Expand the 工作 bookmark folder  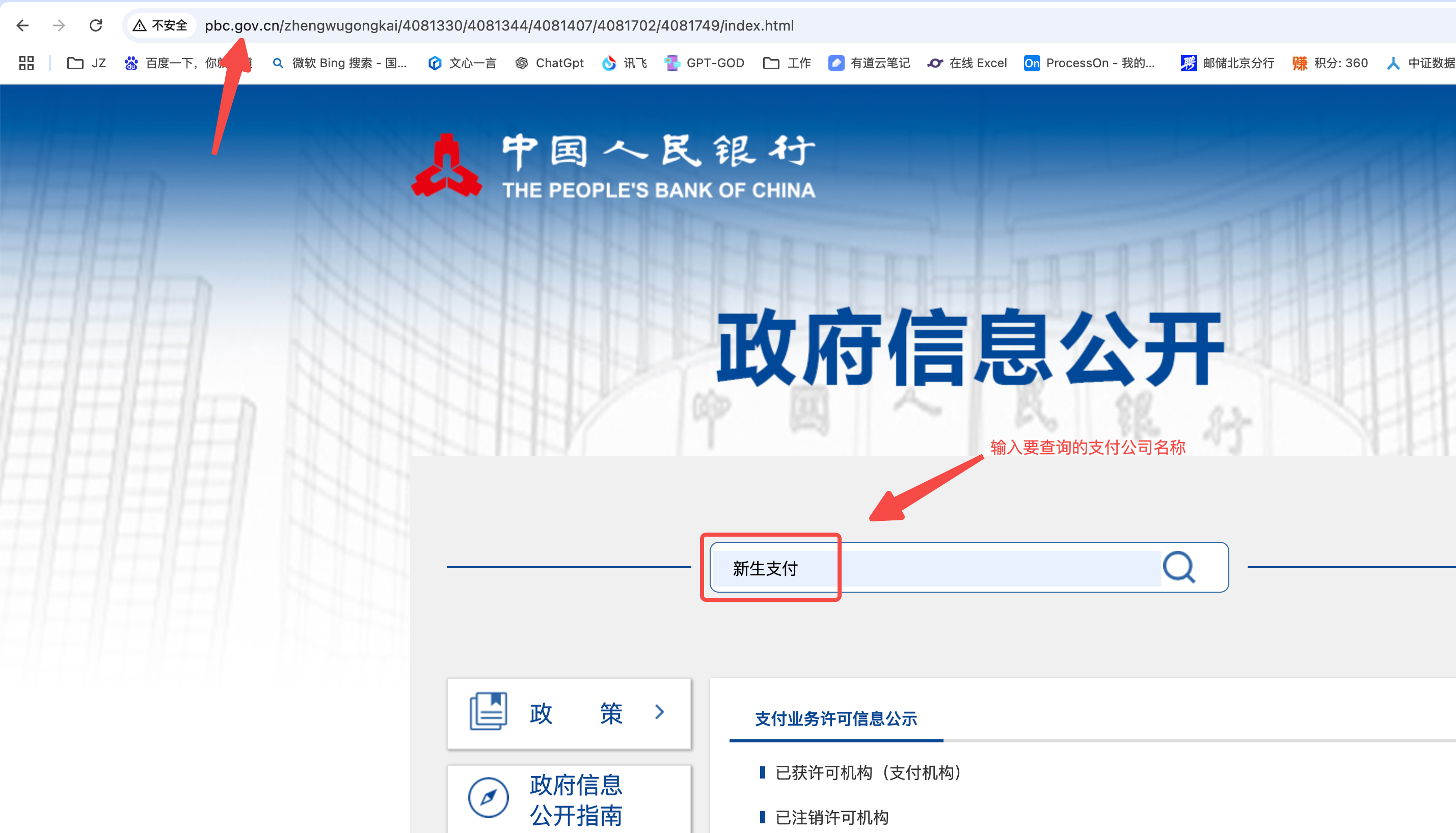pyautogui.click(x=788, y=63)
